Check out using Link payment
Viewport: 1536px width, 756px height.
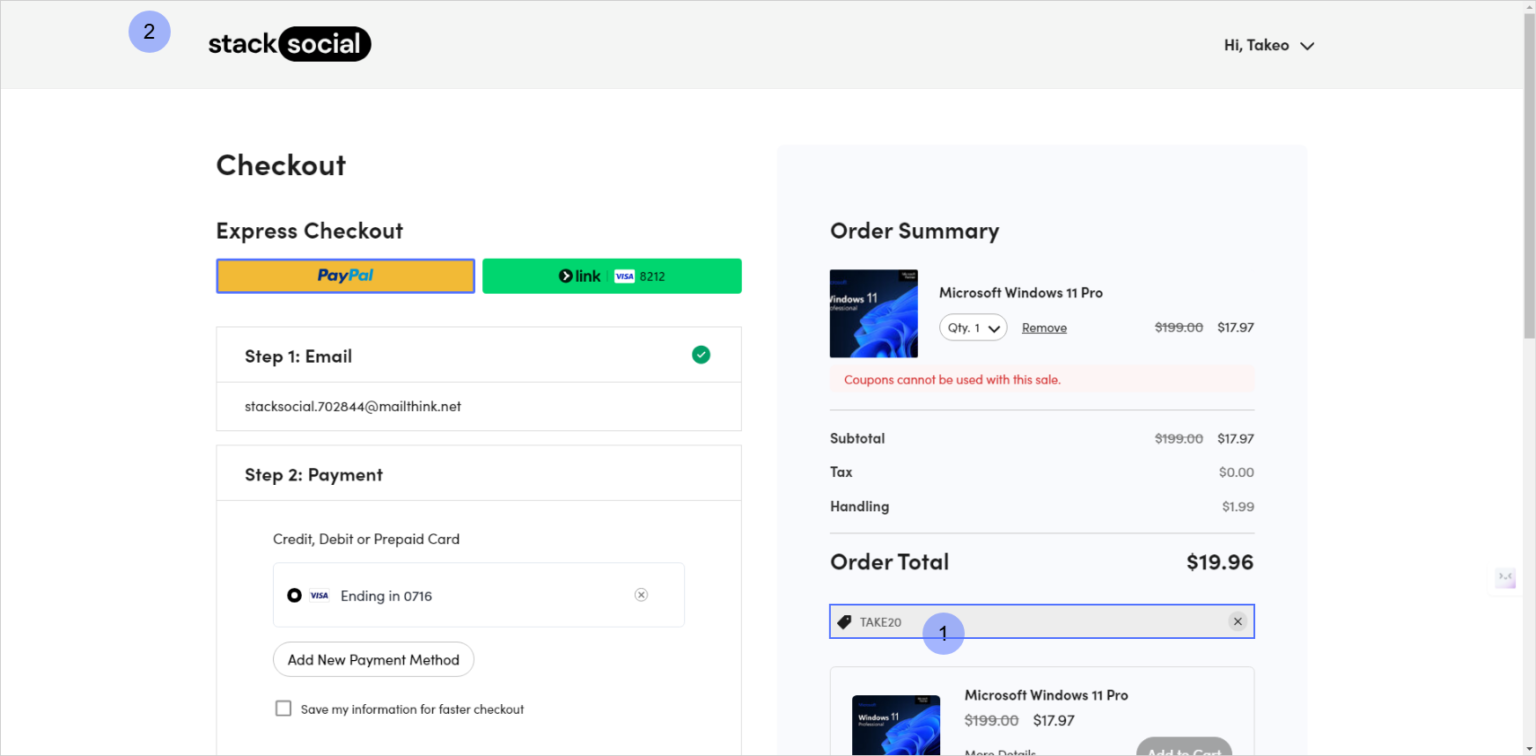click(x=611, y=276)
